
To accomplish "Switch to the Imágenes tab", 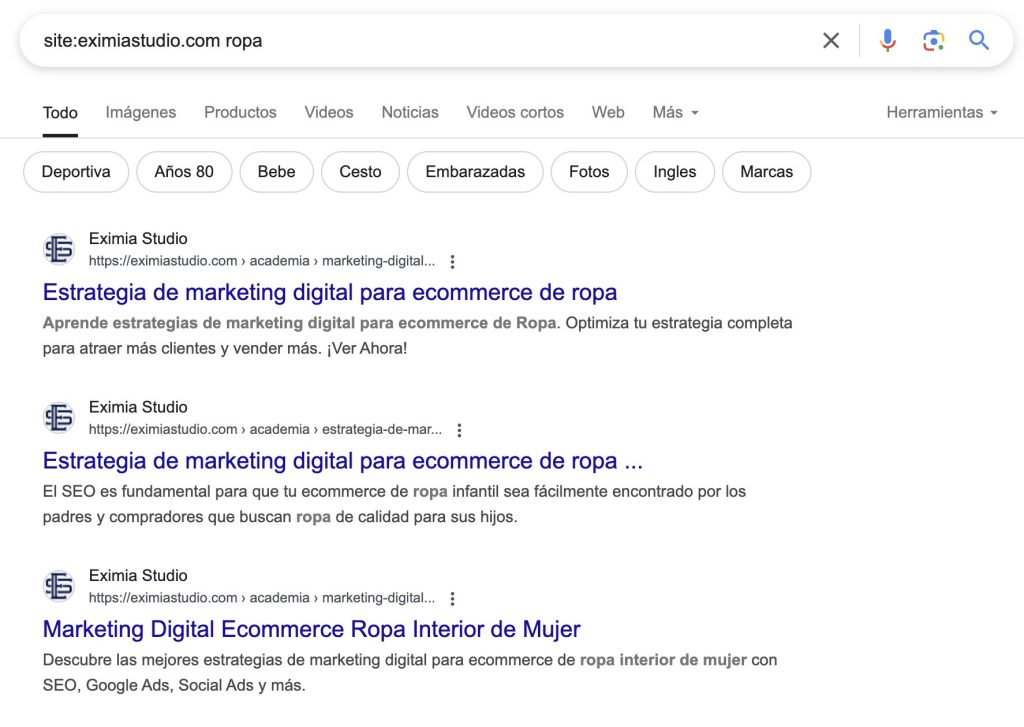I will click(x=141, y=112).
